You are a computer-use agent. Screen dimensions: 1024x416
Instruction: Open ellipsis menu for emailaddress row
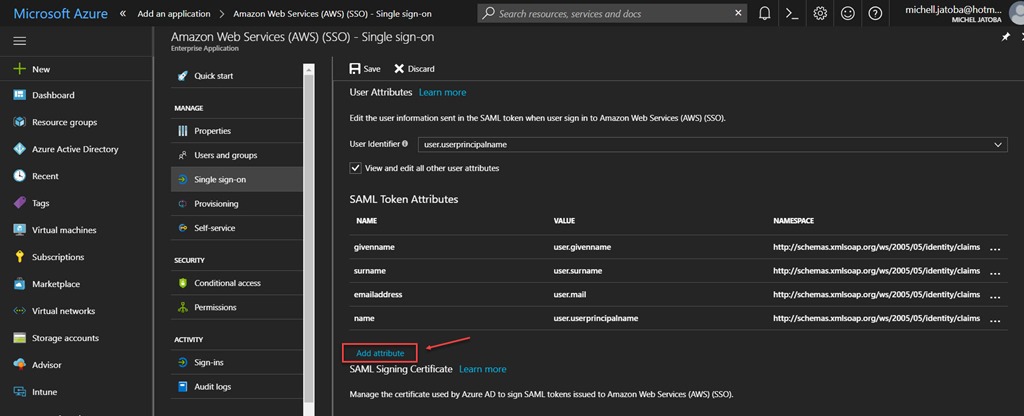pyautogui.click(x=995, y=296)
